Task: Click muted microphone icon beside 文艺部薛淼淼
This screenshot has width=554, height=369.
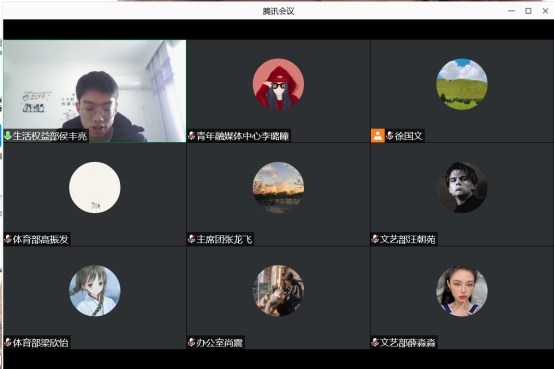Action: (375, 342)
